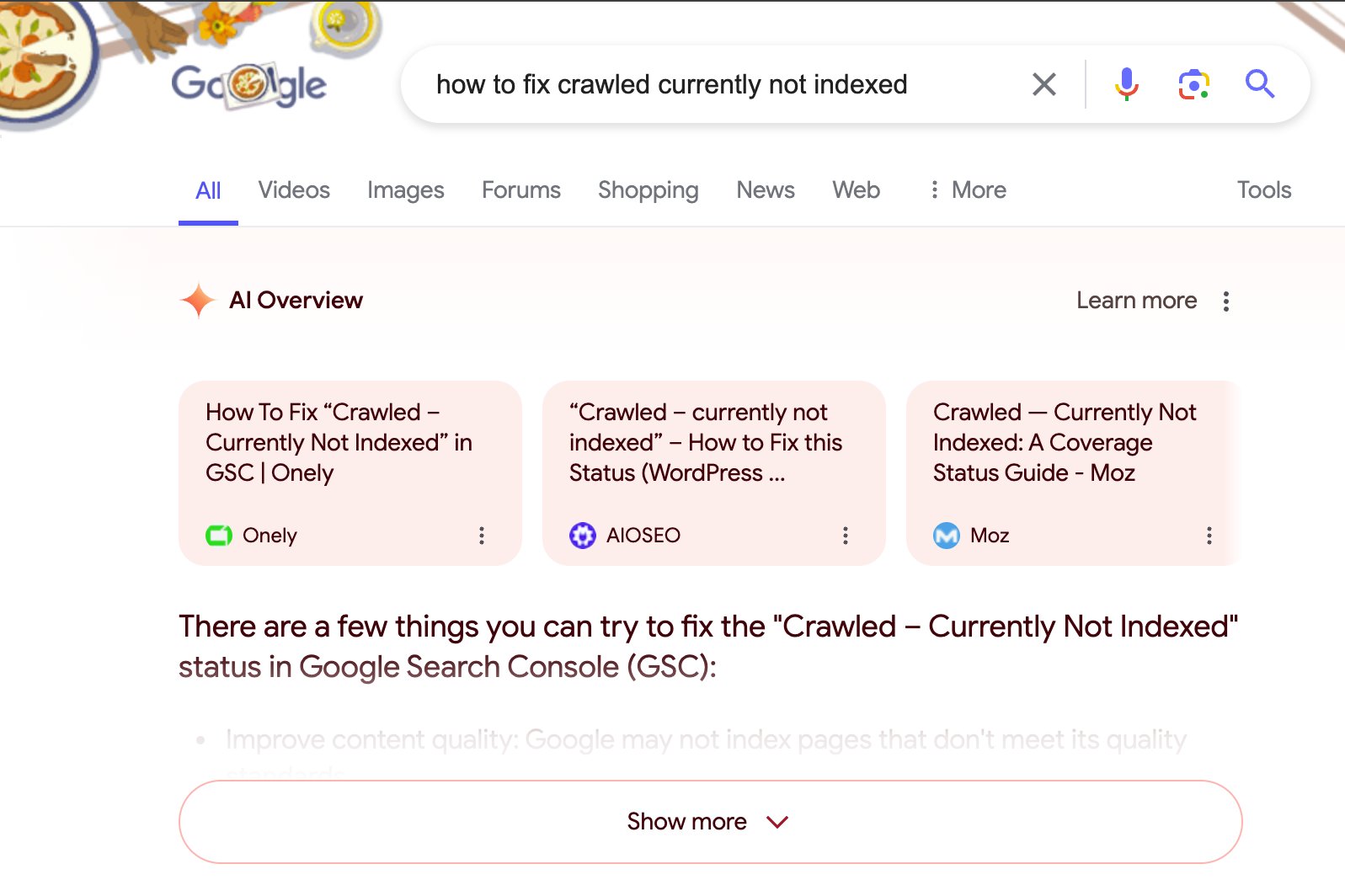The width and height of the screenshot is (1345, 896).
Task: Switch to the Forums results tab
Action: [520, 189]
